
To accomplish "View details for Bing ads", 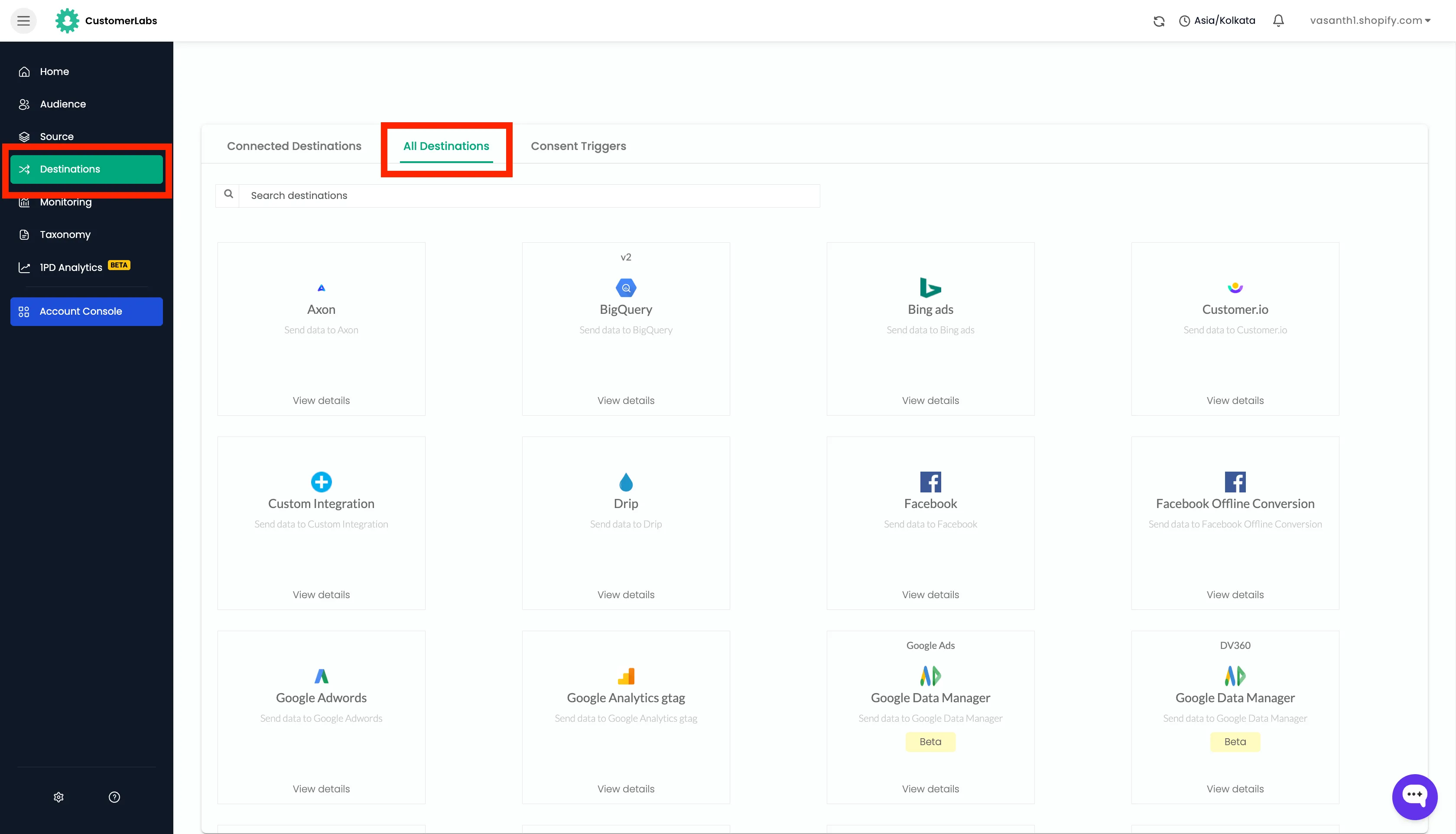I will pyautogui.click(x=930, y=401).
